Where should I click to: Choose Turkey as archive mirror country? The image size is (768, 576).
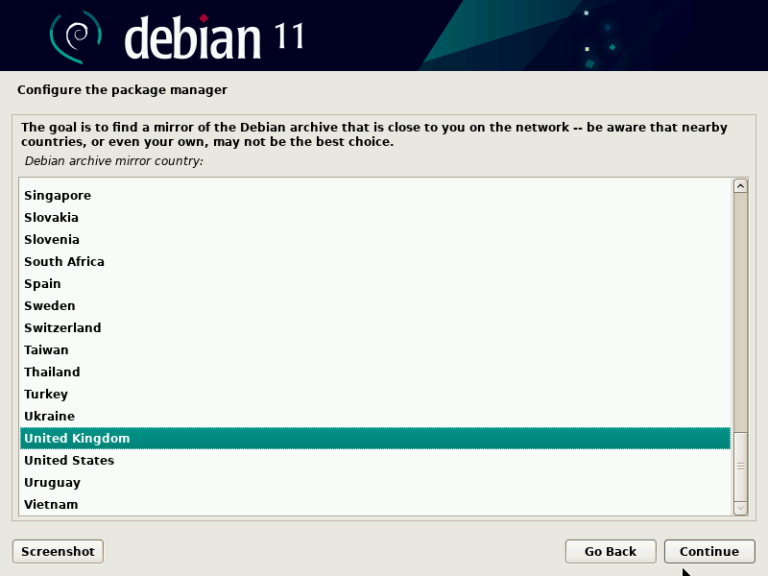pyautogui.click(x=46, y=394)
